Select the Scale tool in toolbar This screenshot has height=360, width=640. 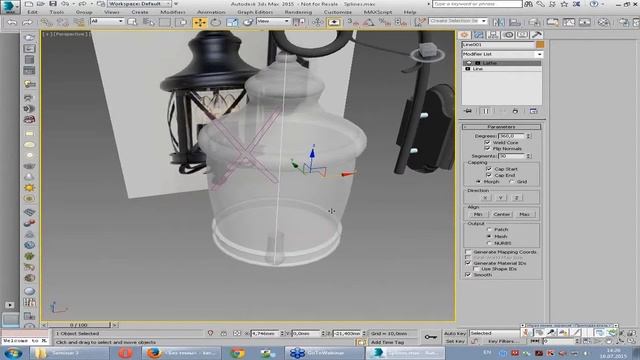click(x=232, y=22)
